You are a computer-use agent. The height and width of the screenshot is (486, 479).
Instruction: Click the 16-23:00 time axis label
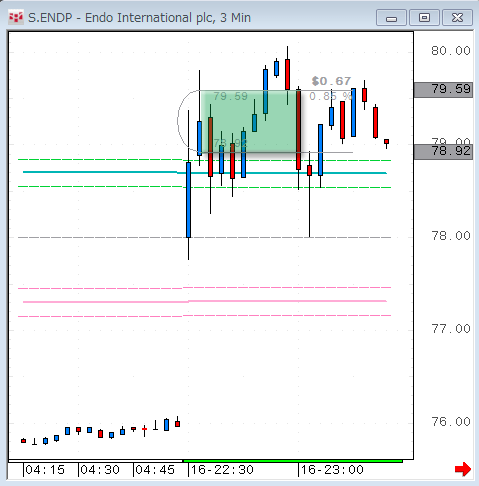pos(332,470)
